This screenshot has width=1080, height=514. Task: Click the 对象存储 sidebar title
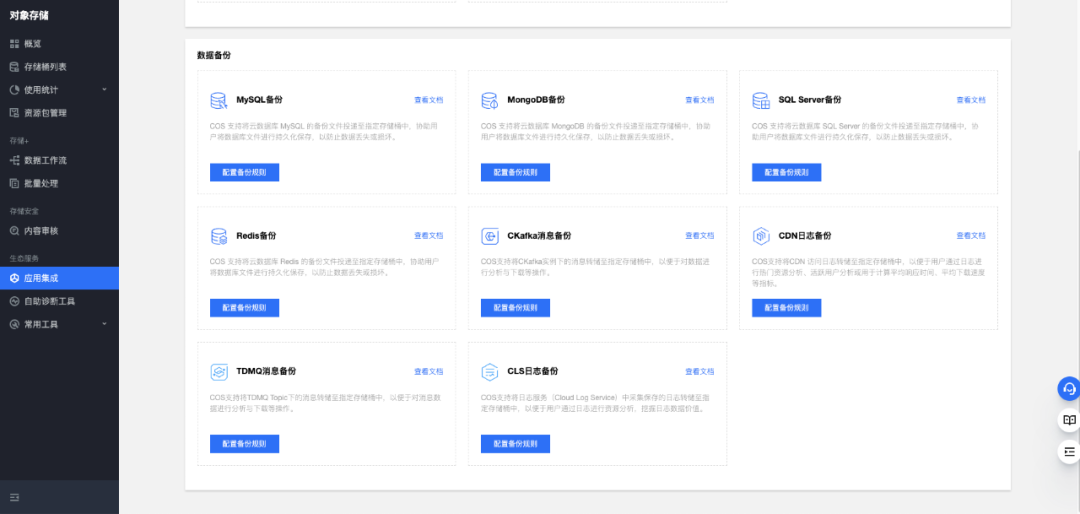click(29, 15)
